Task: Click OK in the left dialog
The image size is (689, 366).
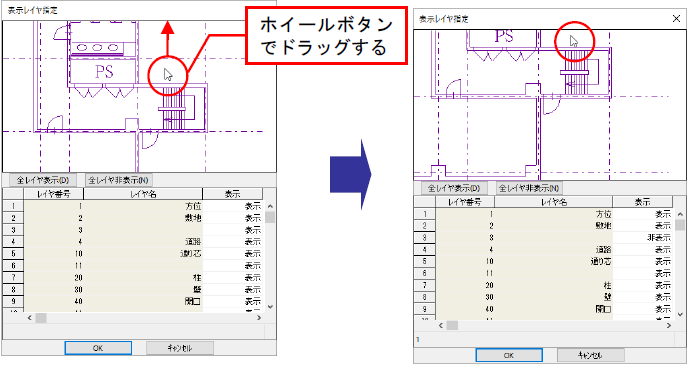Action: click(x=98, y=348)
